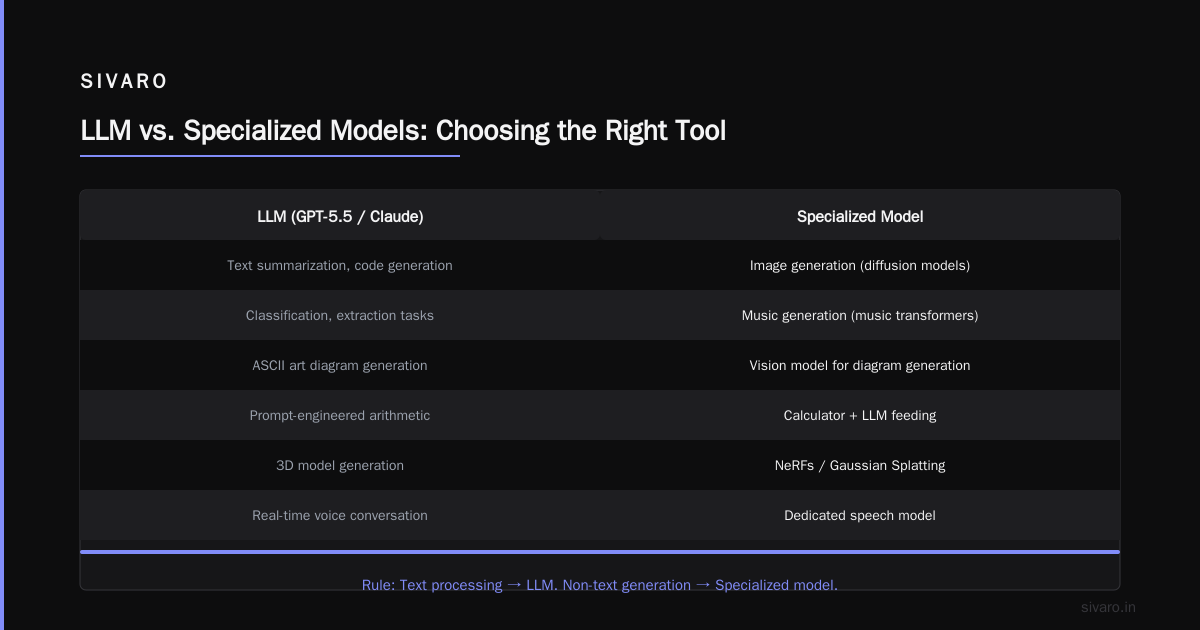Click the purple underline beneath the title
The image size is (1200, 630).
[270, 155]
